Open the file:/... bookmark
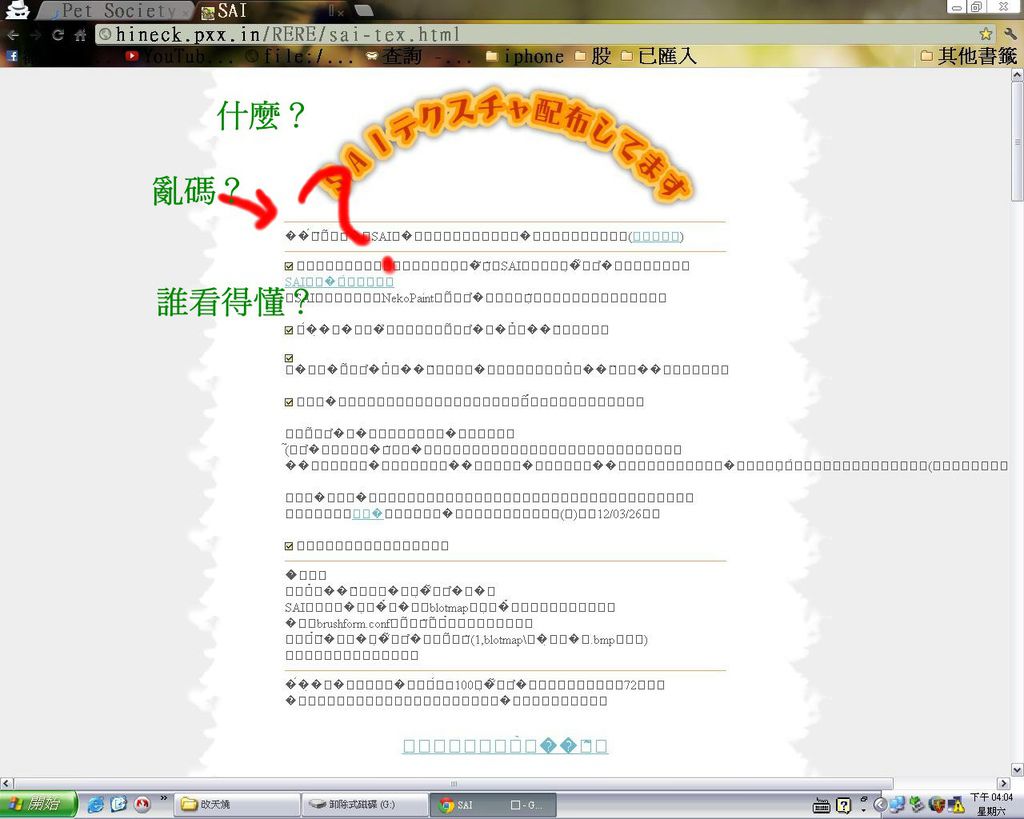Screen dimensions: 1024x819 (300, 56)
